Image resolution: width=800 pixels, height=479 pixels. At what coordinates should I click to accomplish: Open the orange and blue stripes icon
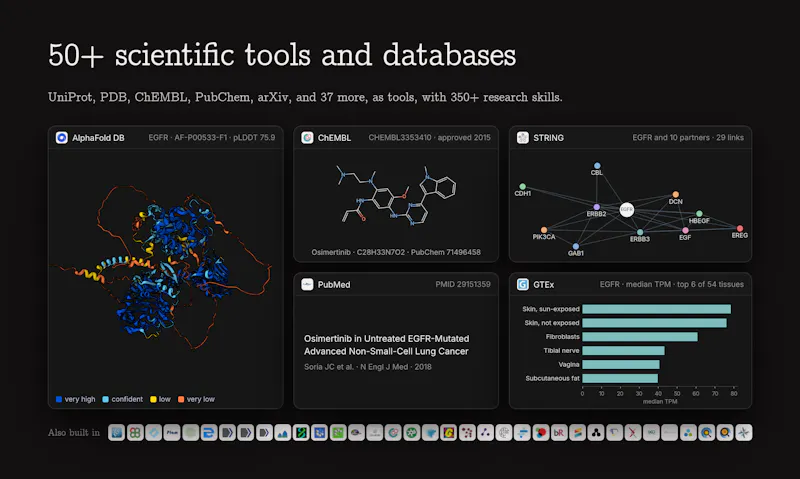[x=578, y=433]
